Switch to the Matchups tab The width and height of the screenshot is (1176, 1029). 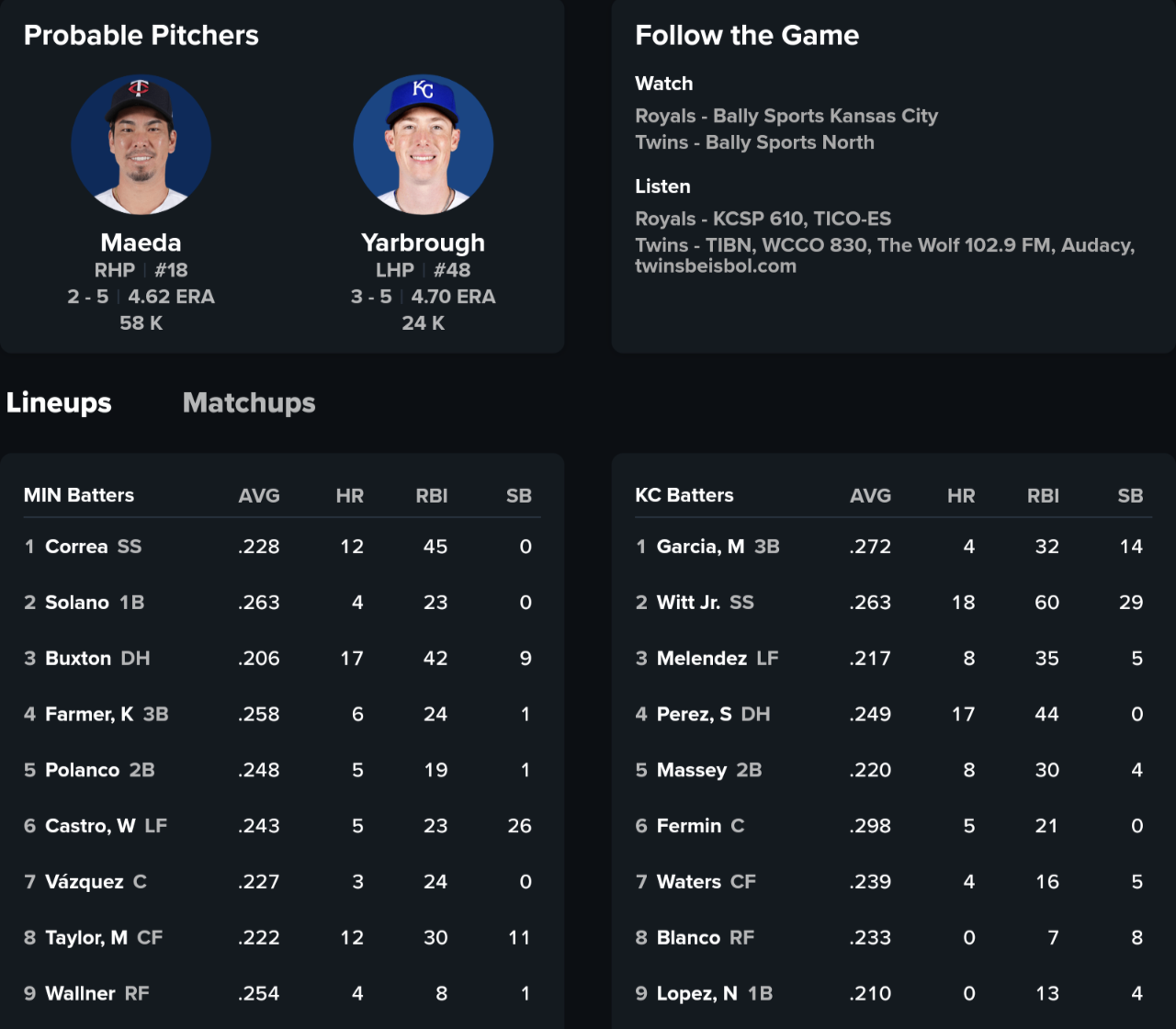coord(249,402)
